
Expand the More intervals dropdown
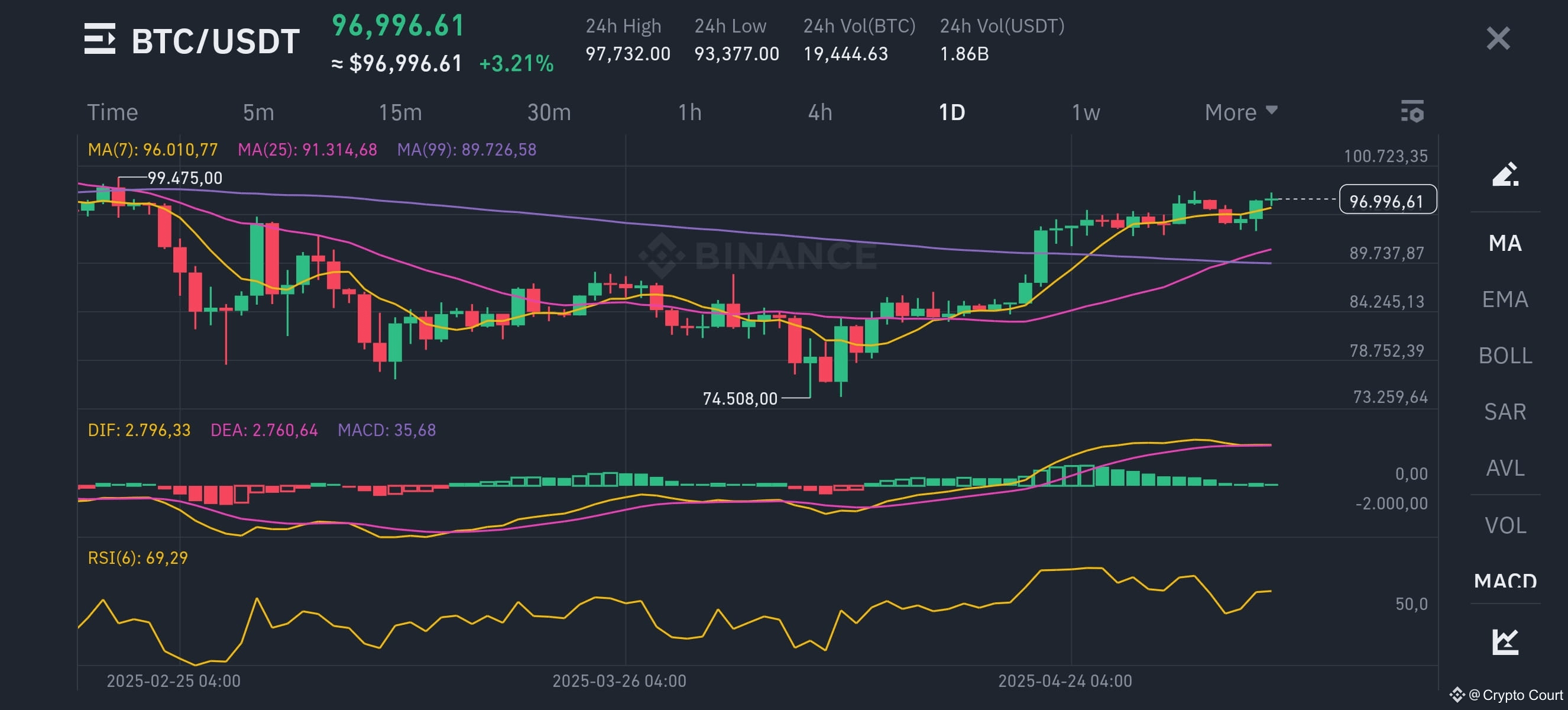(1240, 112)
